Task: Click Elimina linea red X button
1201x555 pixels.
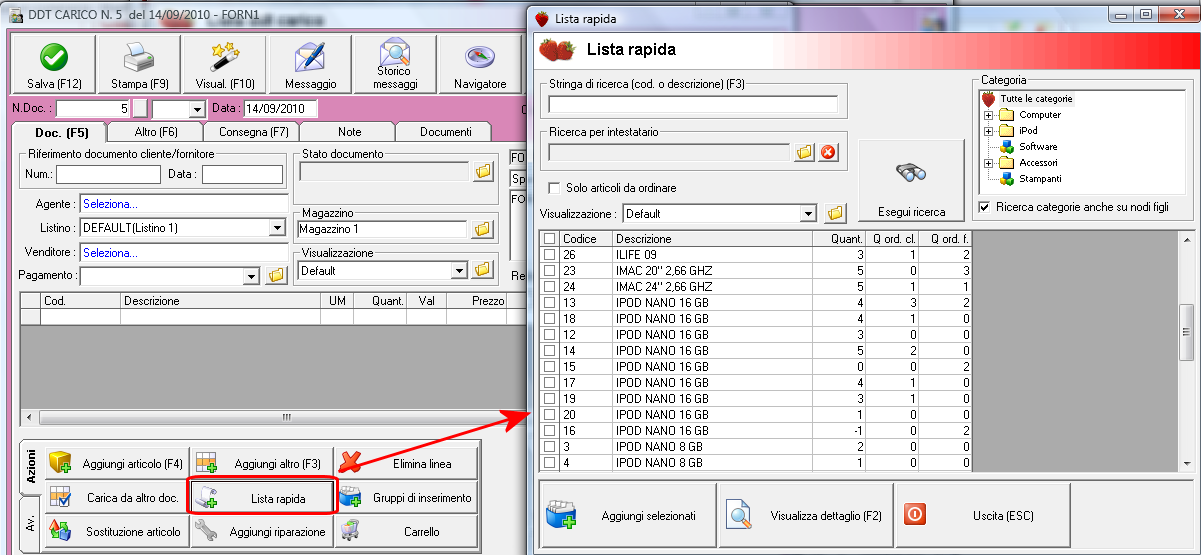Action: pos(407,463)
